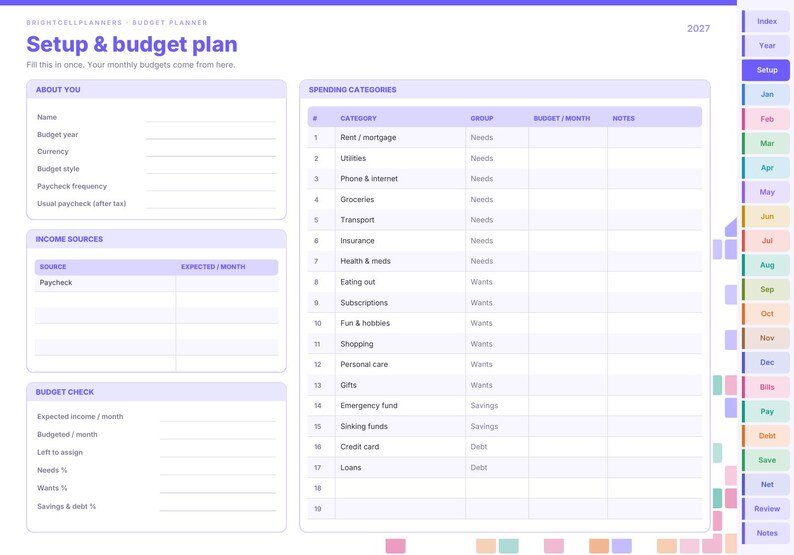Select the 'Groceries' category cell
Screen dimensions: 794x555
(400, 200)
